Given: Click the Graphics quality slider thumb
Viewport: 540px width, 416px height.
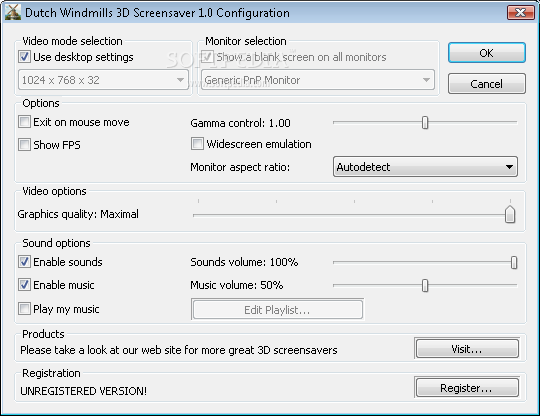Looking at the screenshot, I should (x=510, y=215).
